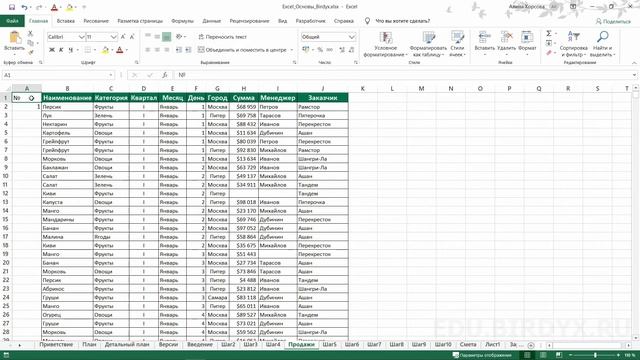Add a new sheet with plus button
The width and height of the screenshot is (640, 360).
pyautogui.click(x=531, y=345)
